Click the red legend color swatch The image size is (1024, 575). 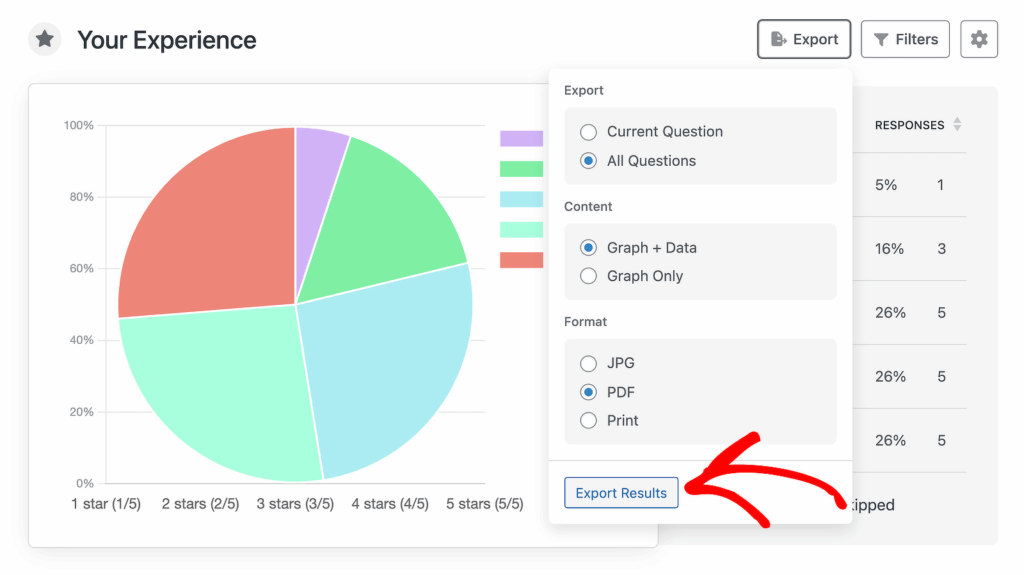521,260
